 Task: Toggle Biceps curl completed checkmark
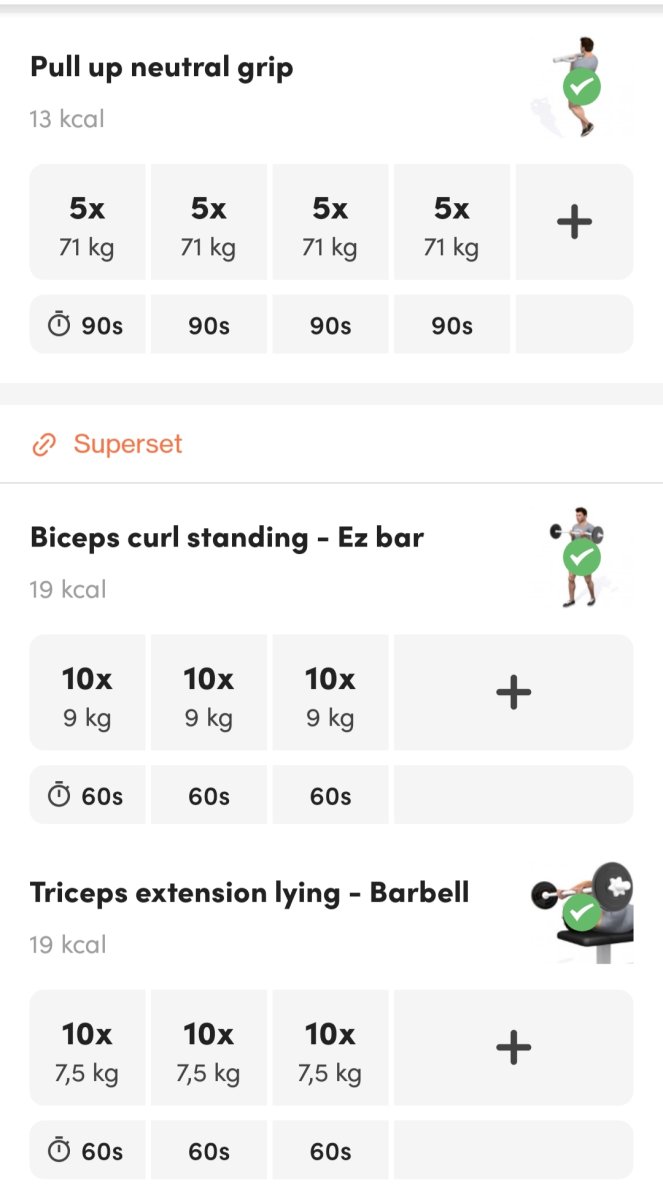coord(581,557)
